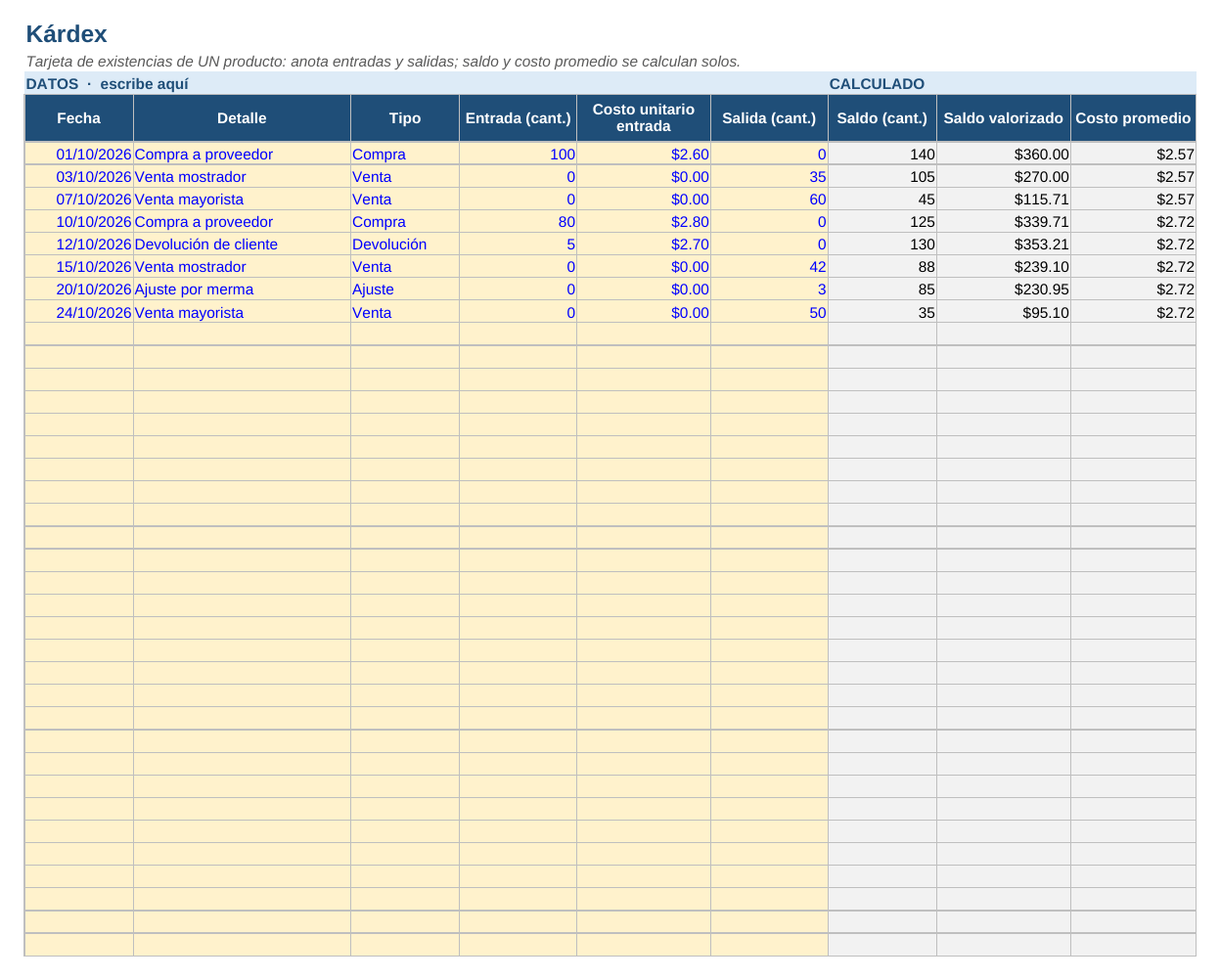
Task: Select the Saldo valorizado header
Action: point(1004,118)
